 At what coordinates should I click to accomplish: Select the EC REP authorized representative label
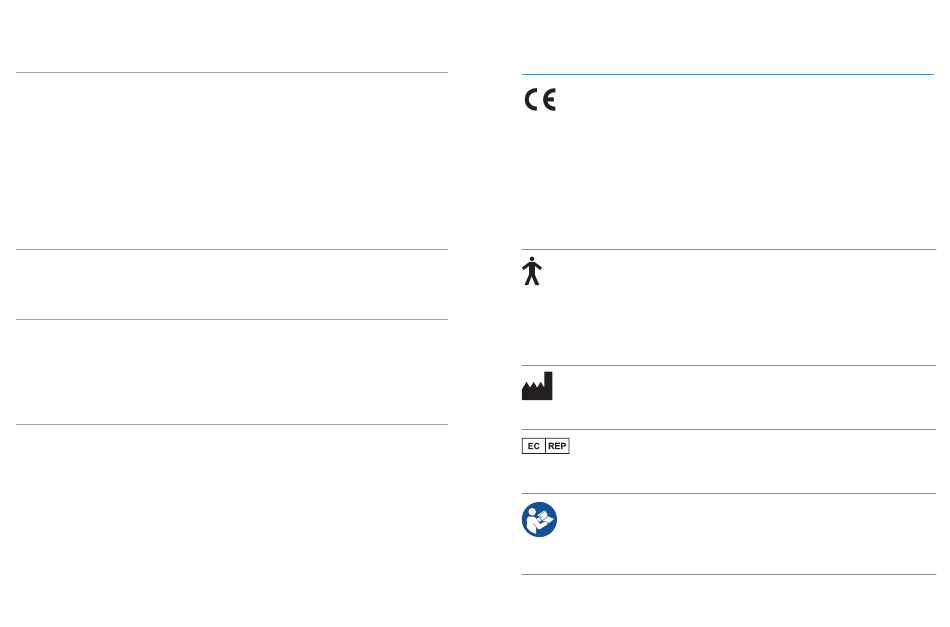pyautogui.click(x=545, y=446)
